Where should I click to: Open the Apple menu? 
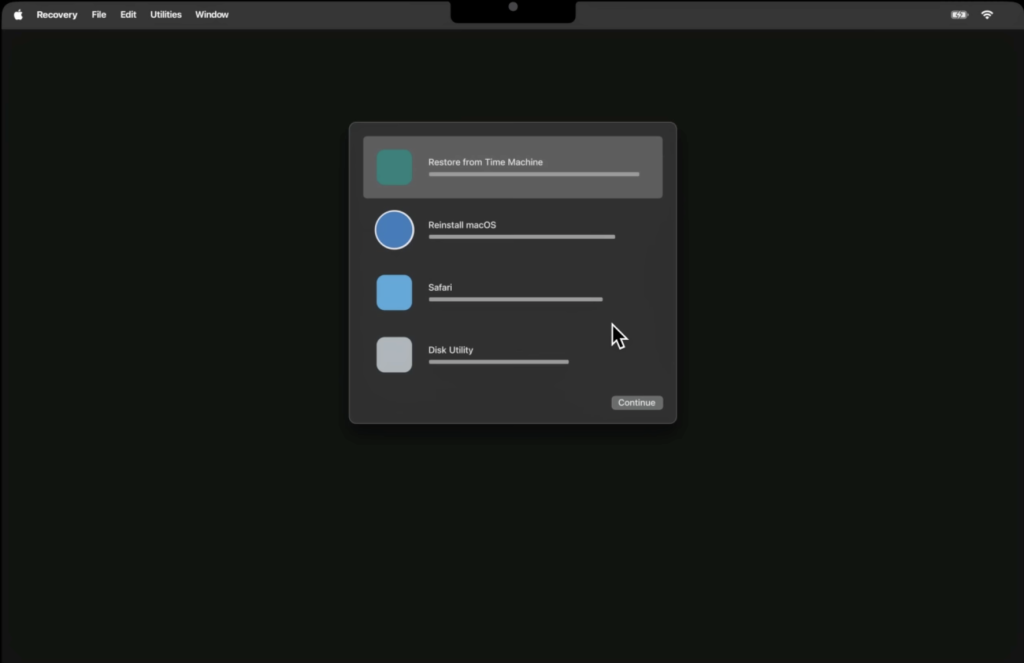click(x=17, y=14)
